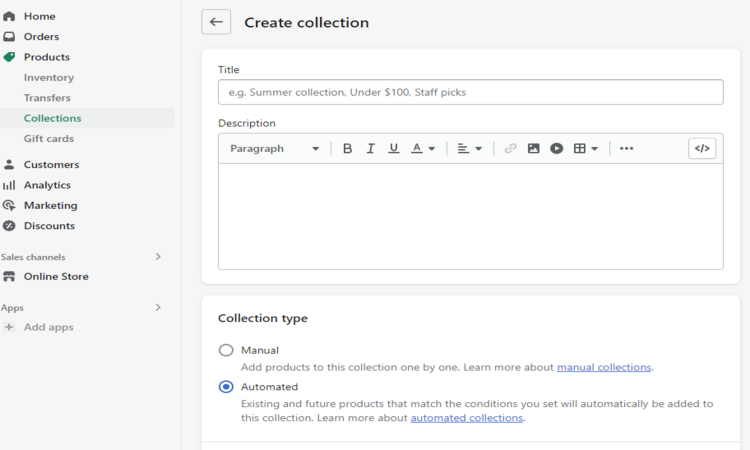750x450 pixels.
Task: Select the Manual collection type
Action: coord(226,350)
